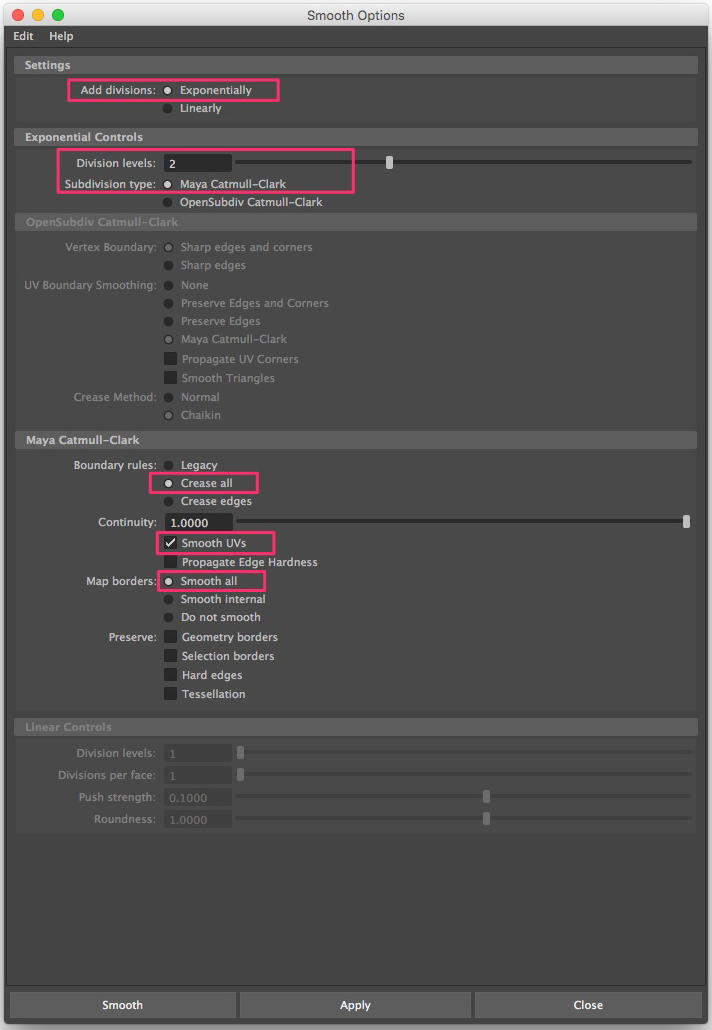Click the linear Division levels field
The width and height of the screenshot is (712, 1030).
(198, 753)
